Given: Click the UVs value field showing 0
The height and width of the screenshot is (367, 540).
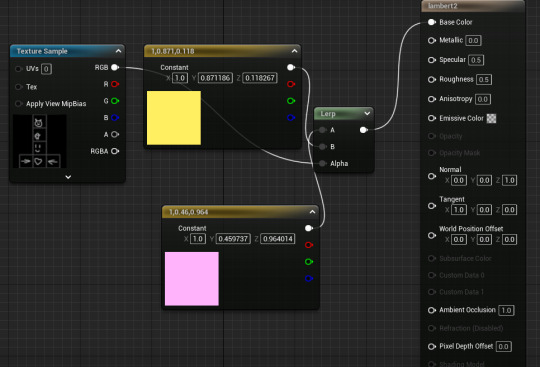Looking at the screenshot, I should coord(46,69).
